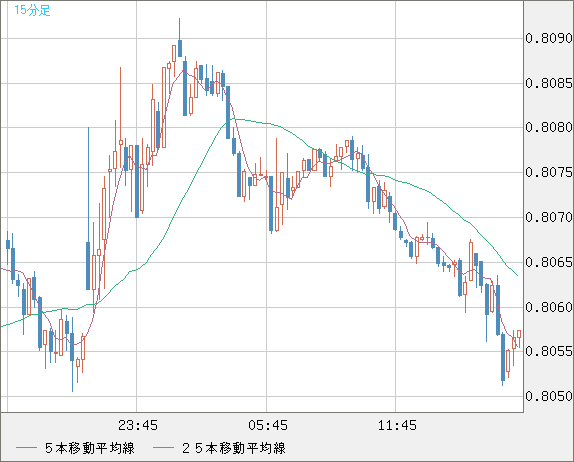Image resolution: width=574 pixels, height=462 pixels.
Task: Click the 15分足 timeframe label
Action: (32, 10)
